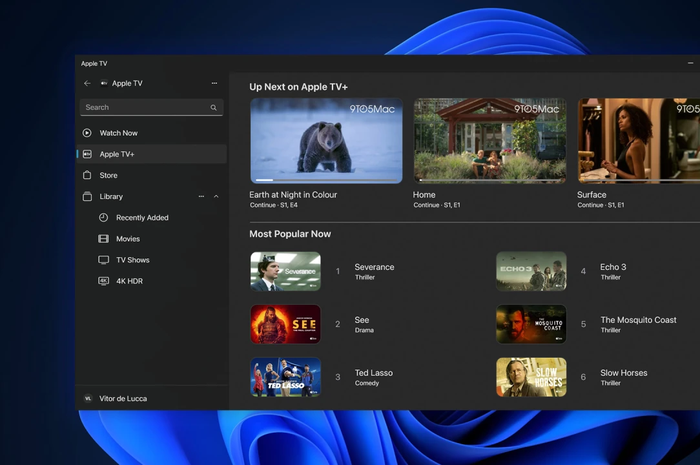The width and height of the screenshot is (700, 465).
Task: Click the Earth at Night in Colour progress bar
Action: tap(326, 180)
